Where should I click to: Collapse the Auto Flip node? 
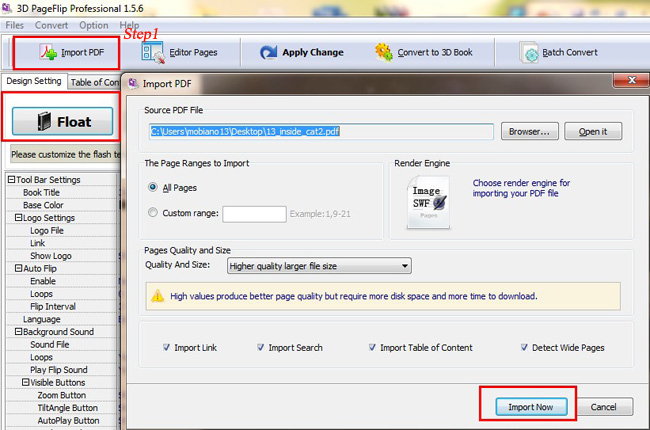pos(19,268)
